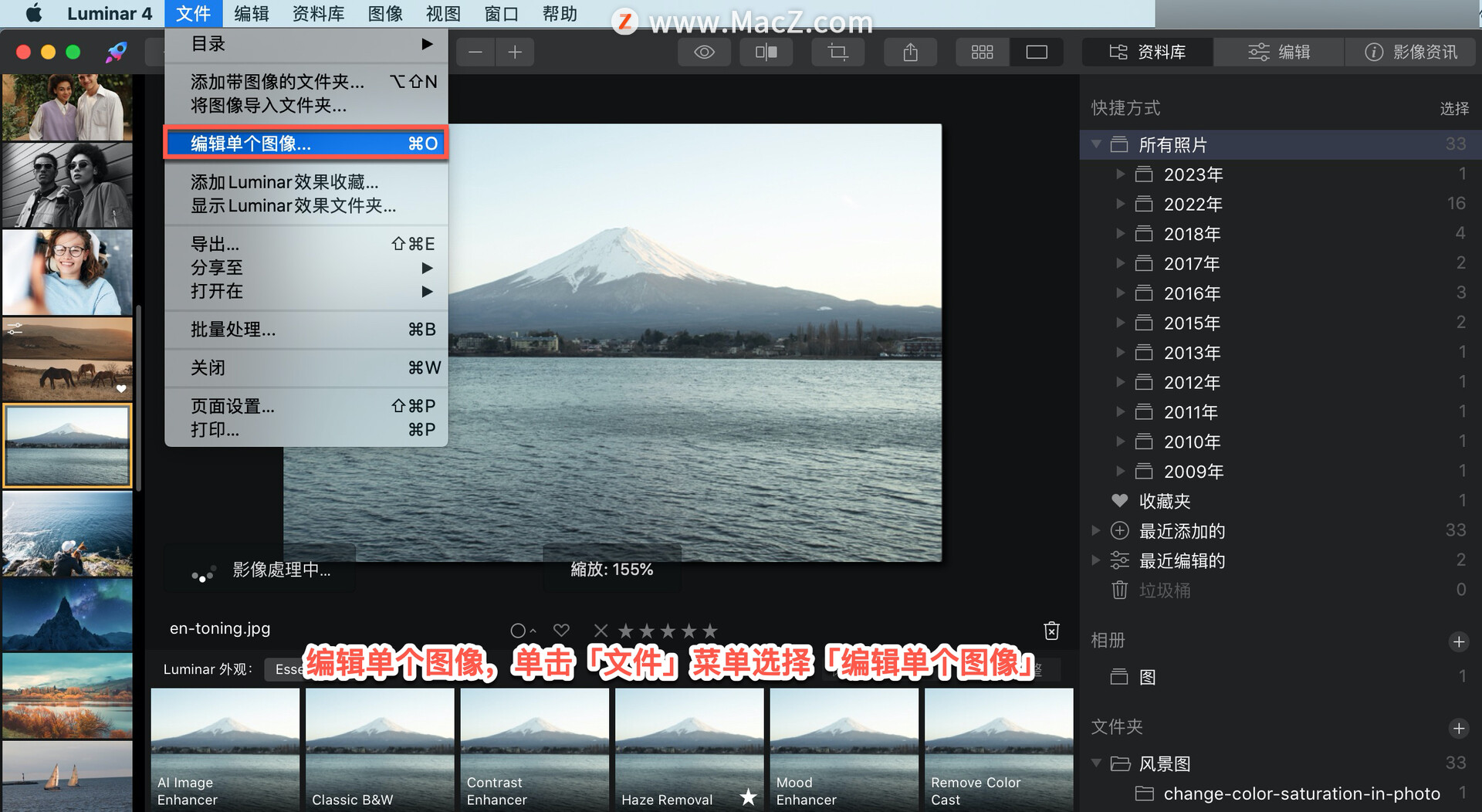Screen dimensions: 1482x812
Task: Expand the 2022年 folder
Action: [1121, 204]
